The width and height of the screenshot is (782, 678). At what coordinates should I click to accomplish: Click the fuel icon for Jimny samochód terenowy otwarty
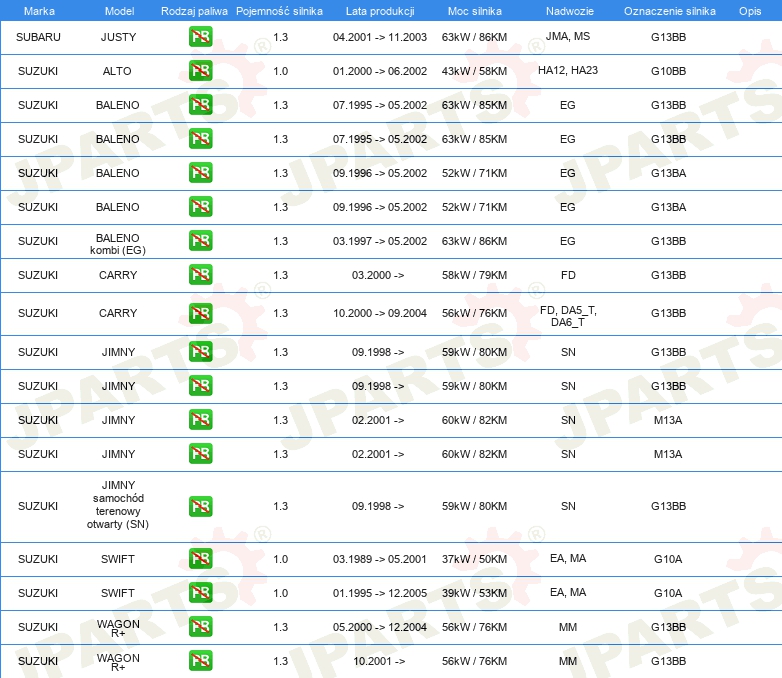click(x=200, y=506)
